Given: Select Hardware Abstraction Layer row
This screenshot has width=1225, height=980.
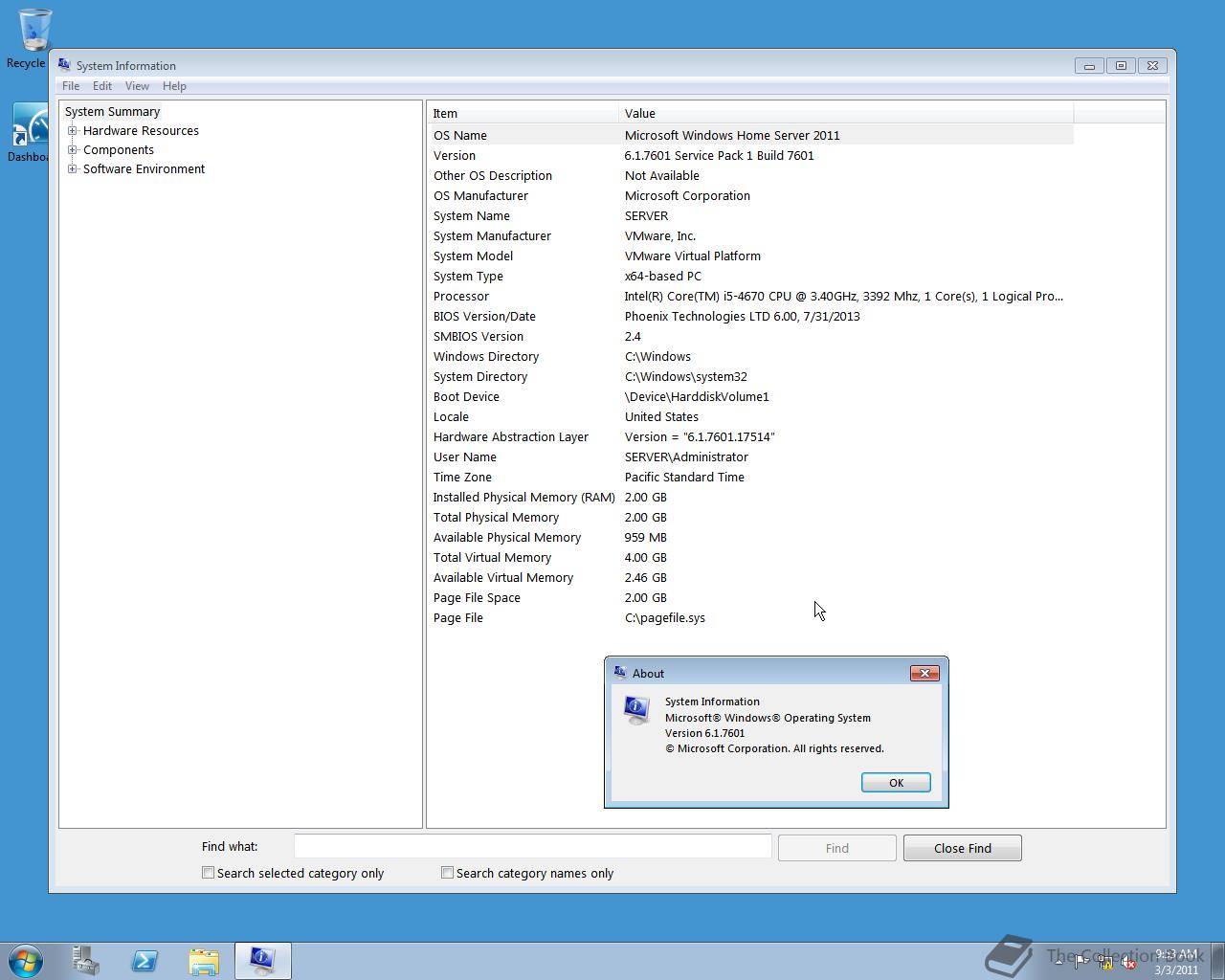Looking at the screenshot, I should coord(750,436).
